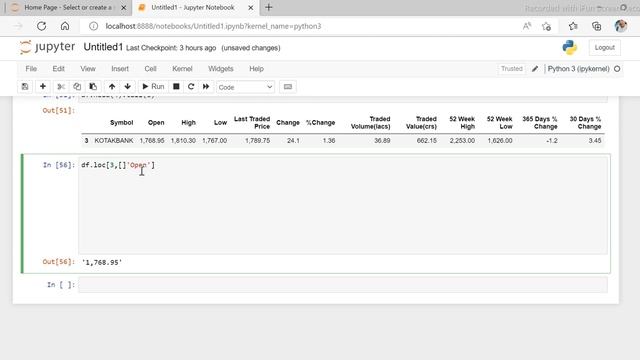Close the Untitled1 Jupyter Notebook tab
The width and height of the screenshot is (640, 360).
tap(251, 7)
